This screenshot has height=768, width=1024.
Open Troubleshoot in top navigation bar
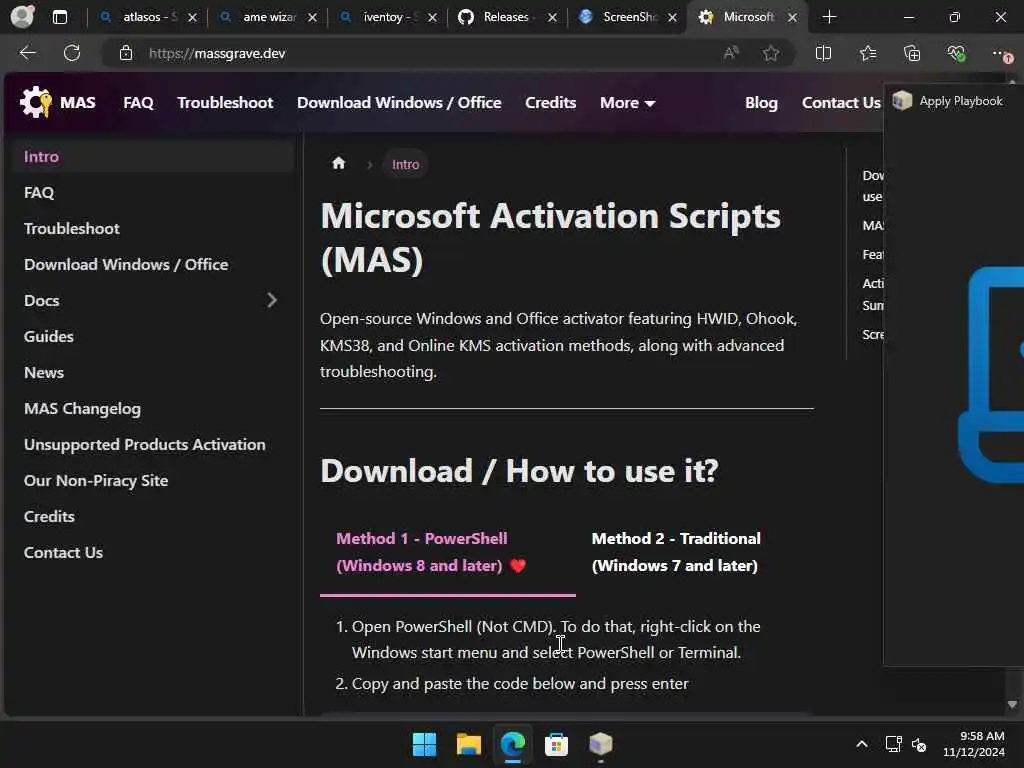[x=225, y=103]
